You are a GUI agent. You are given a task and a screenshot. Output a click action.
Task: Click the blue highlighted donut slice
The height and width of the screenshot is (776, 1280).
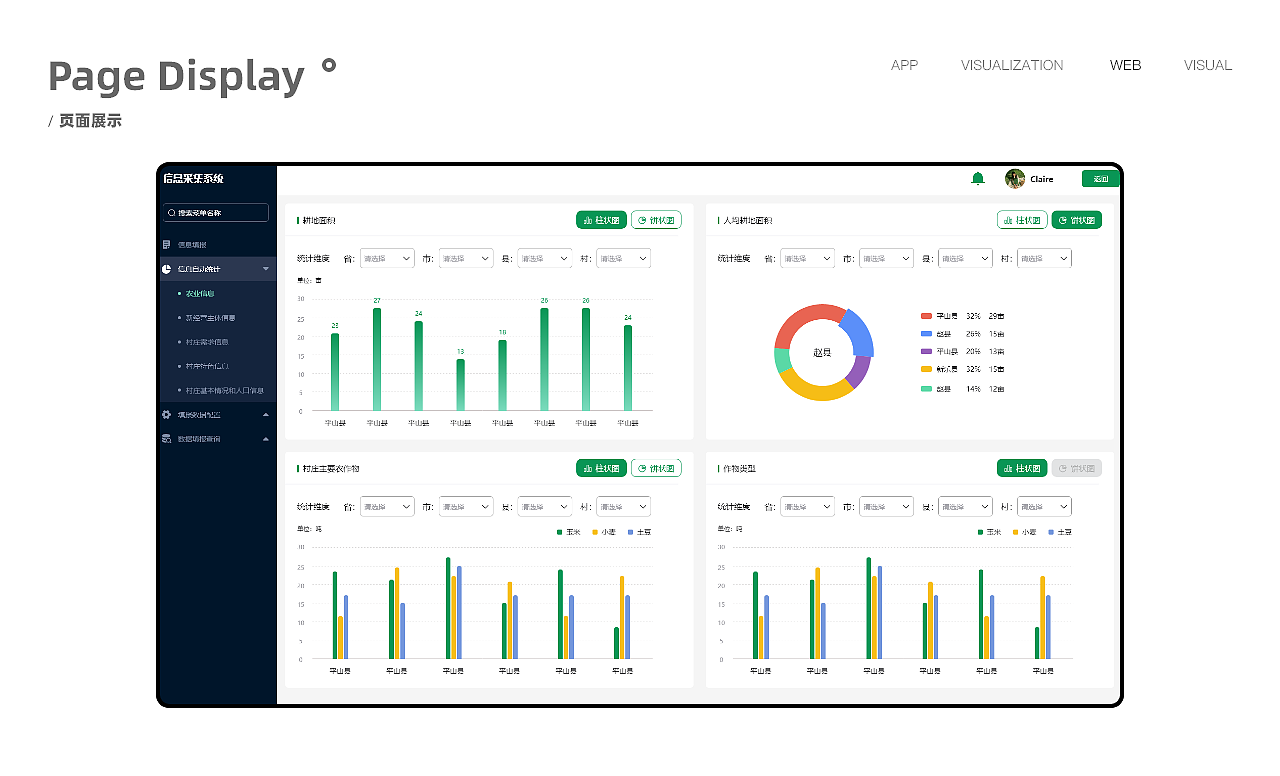860,333
